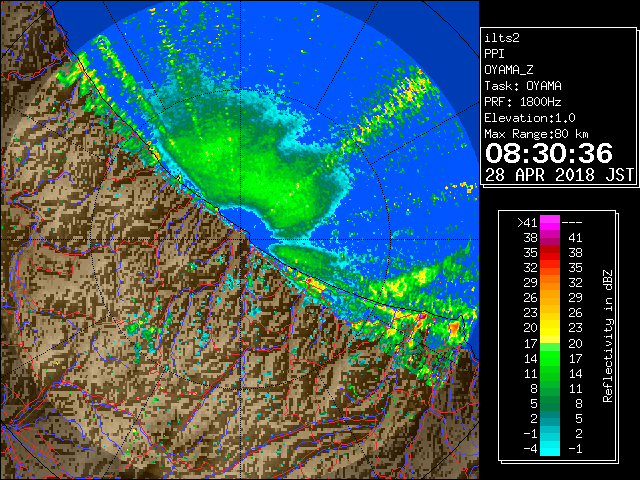
Task: Click the magenta '>41' legend swatch
Action: [550, 222]
